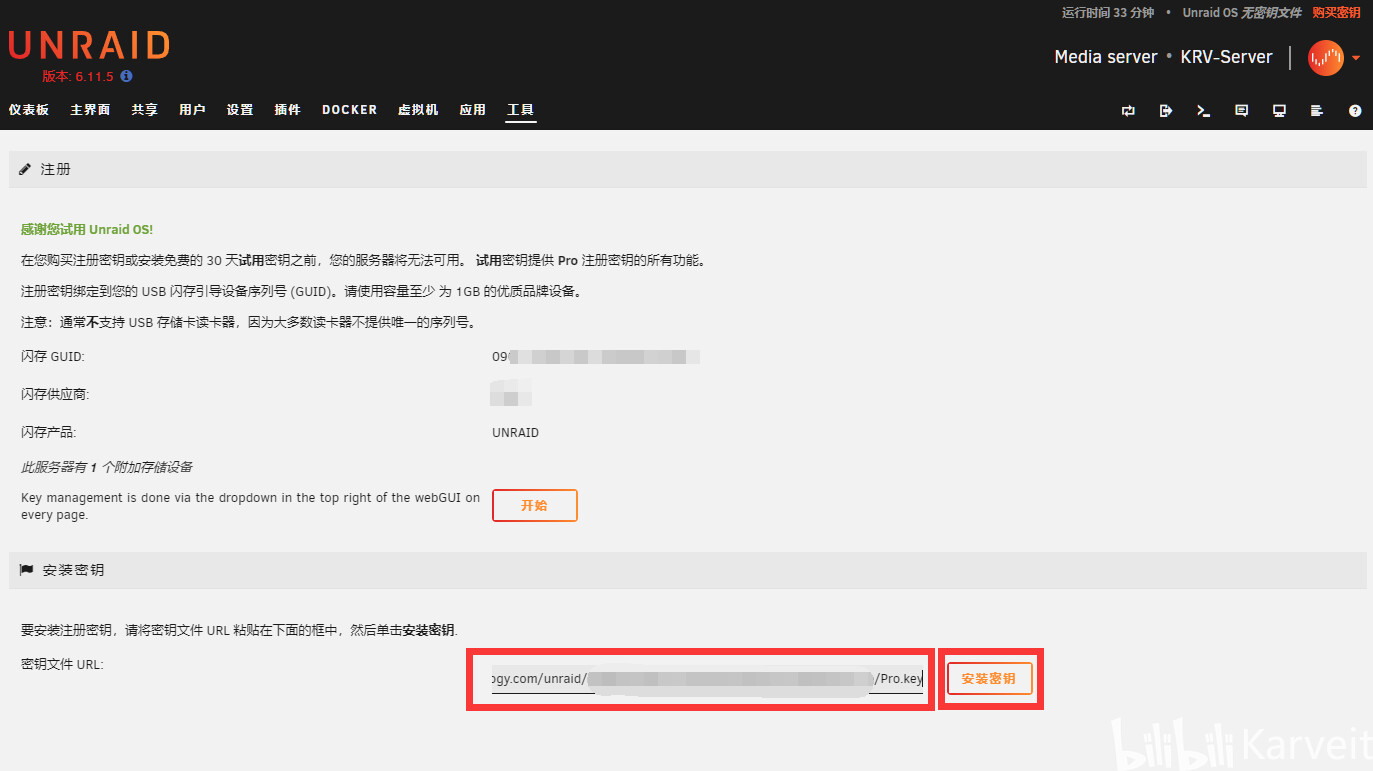This screenshot has width=1373, height=771.
Task: Open the terminal icon
Action: [x=1204, y=111]
